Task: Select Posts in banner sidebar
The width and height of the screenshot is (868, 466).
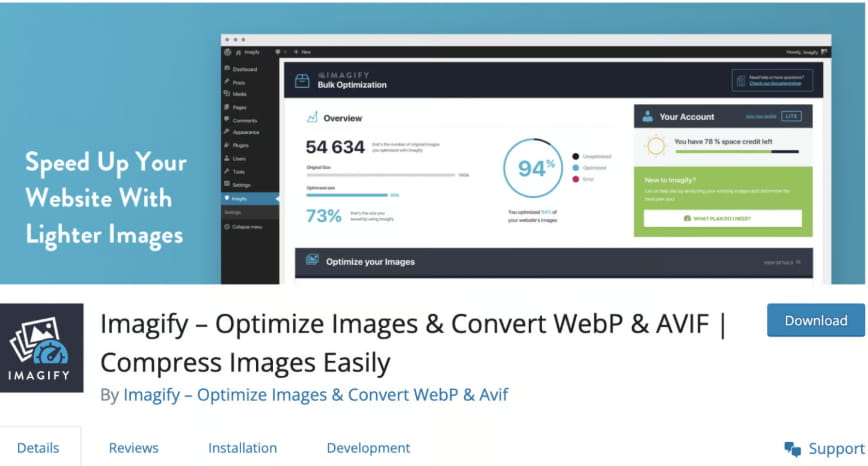Action: coord(239,82)
